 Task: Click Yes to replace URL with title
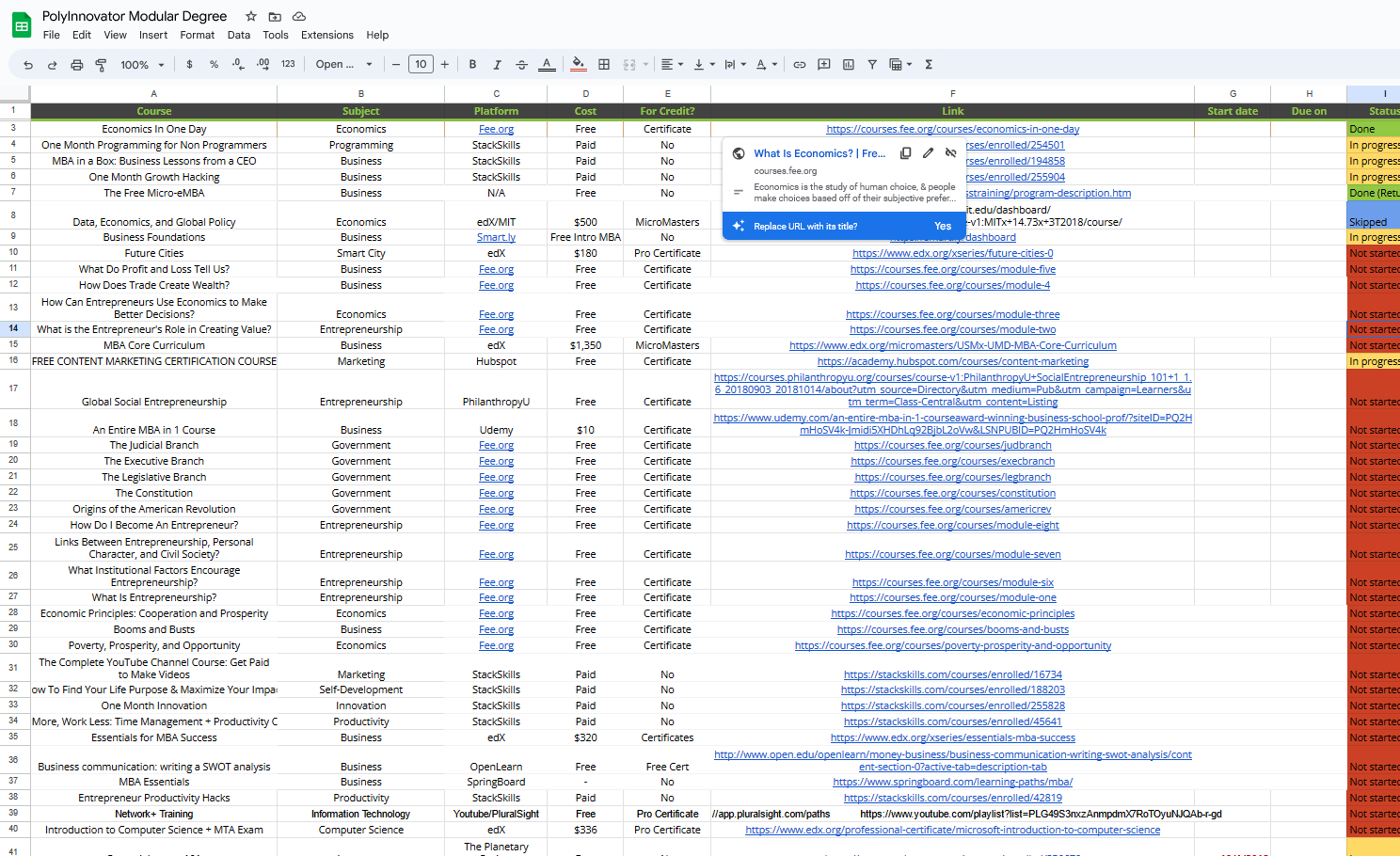pos(942,226)
